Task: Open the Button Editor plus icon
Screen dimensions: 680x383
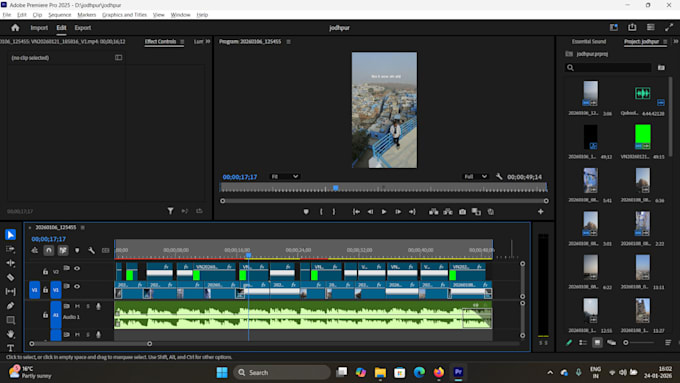Action: pos(541,212)
